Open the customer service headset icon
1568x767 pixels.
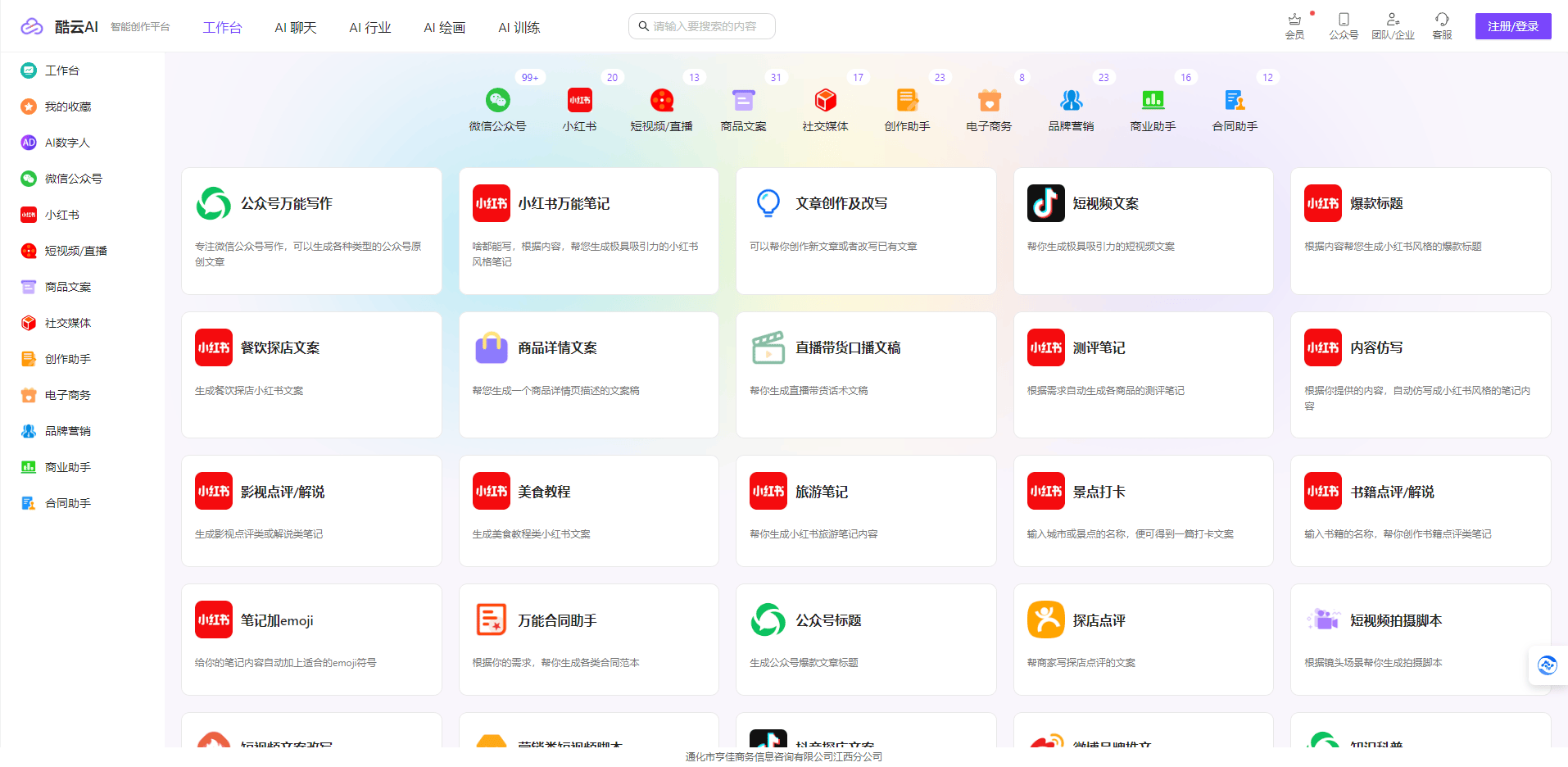[x=1442, y=20]
